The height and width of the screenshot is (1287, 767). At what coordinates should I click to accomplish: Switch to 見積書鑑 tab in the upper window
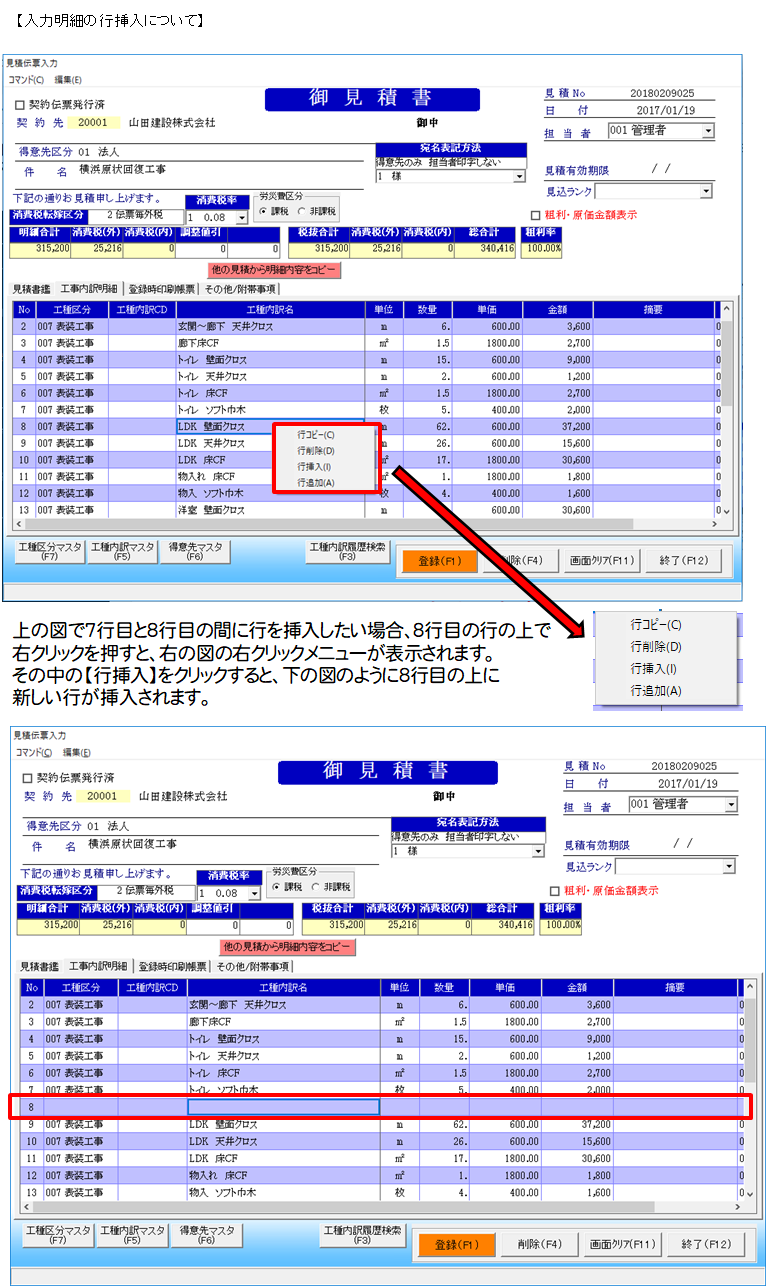pyautogui.click(x=33, y=289)
